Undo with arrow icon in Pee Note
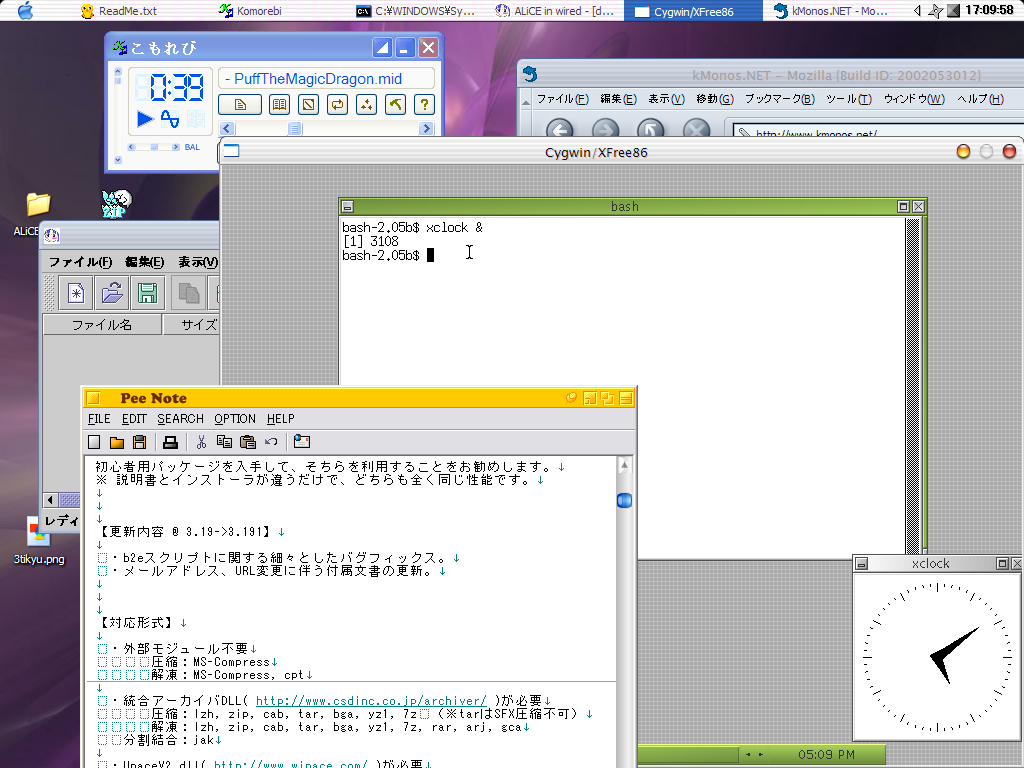This screenshot has width=1024, height=768. click(271, 442)
